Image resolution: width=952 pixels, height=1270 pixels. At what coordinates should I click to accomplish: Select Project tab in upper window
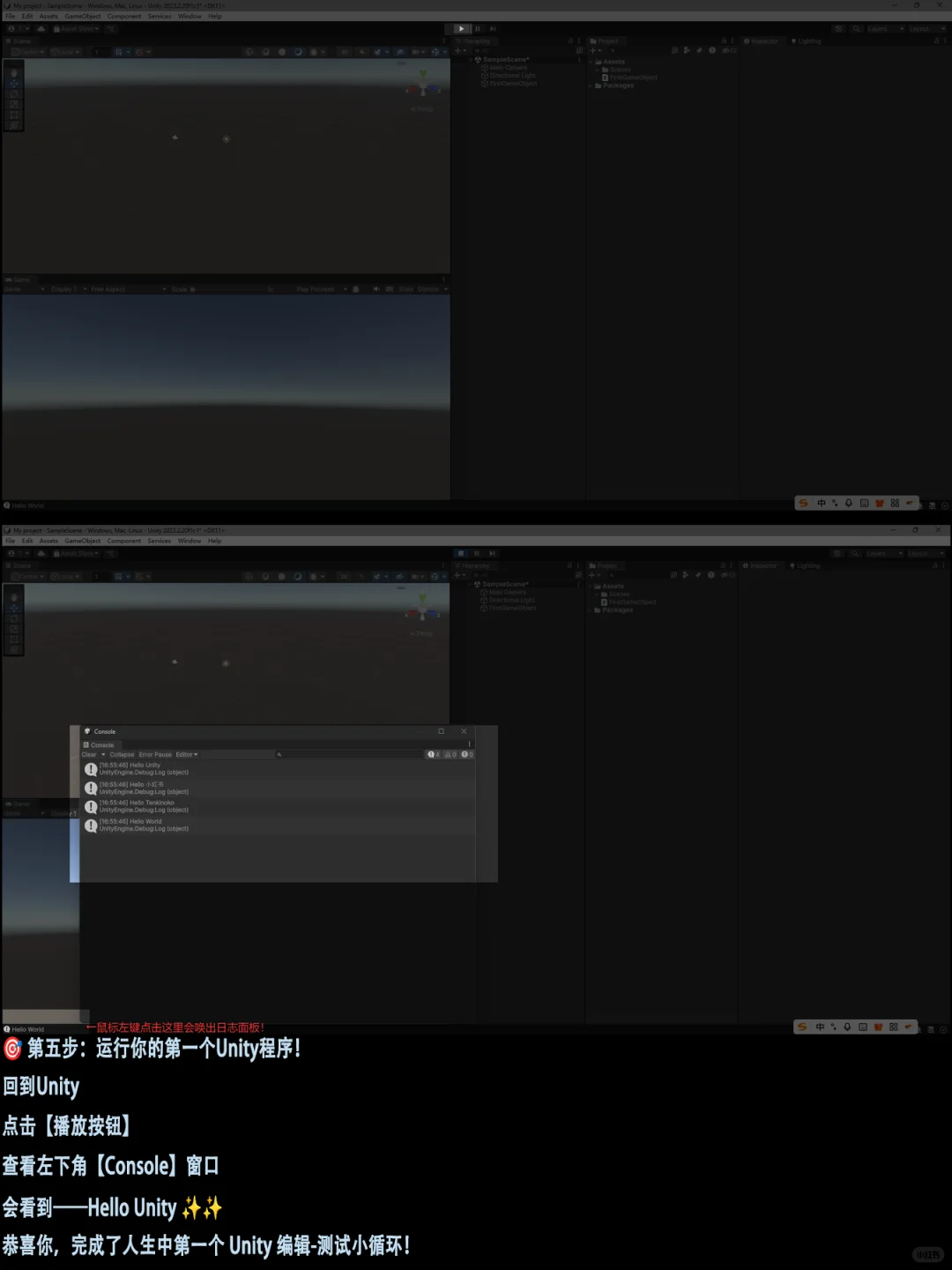click(x=605, y=41)
